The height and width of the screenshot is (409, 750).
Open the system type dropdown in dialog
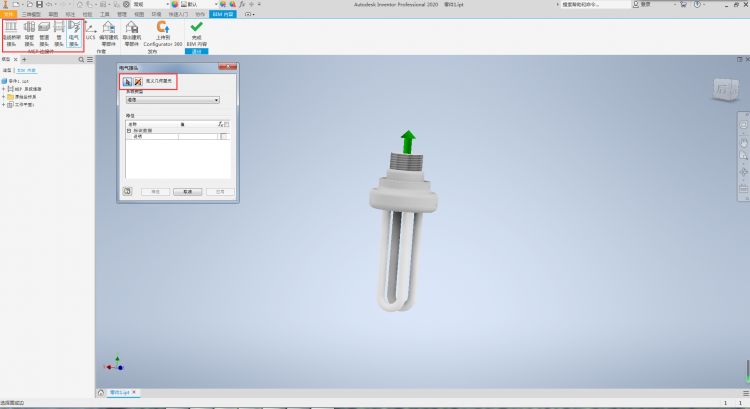coord(173,100)
